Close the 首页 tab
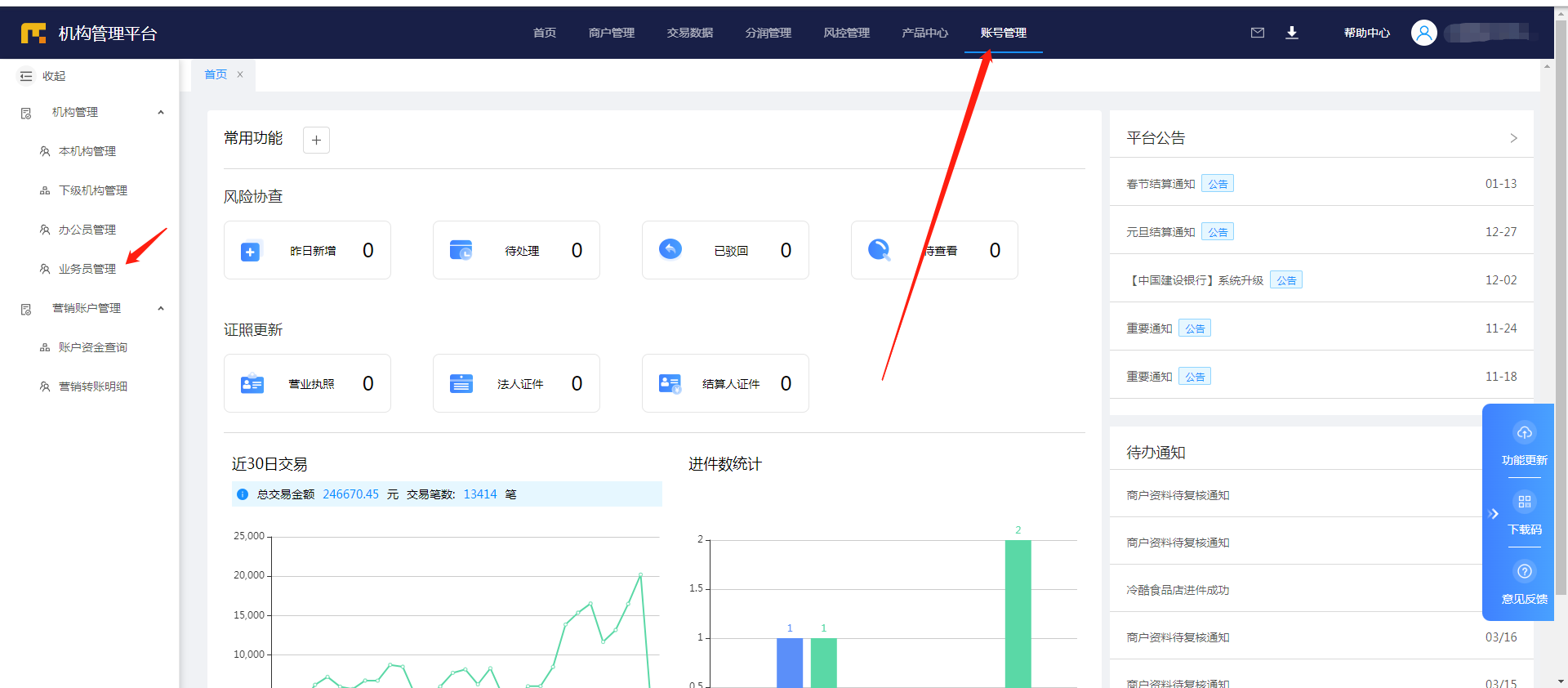 click(240, 74)
